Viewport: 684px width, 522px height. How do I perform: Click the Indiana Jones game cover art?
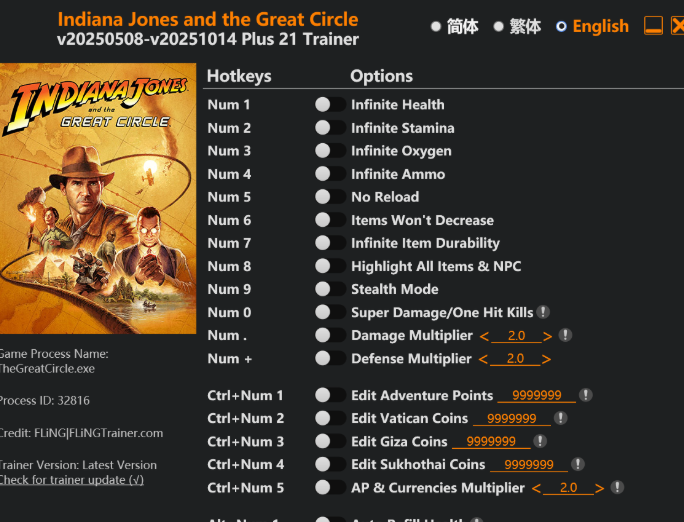coord(98,198)
